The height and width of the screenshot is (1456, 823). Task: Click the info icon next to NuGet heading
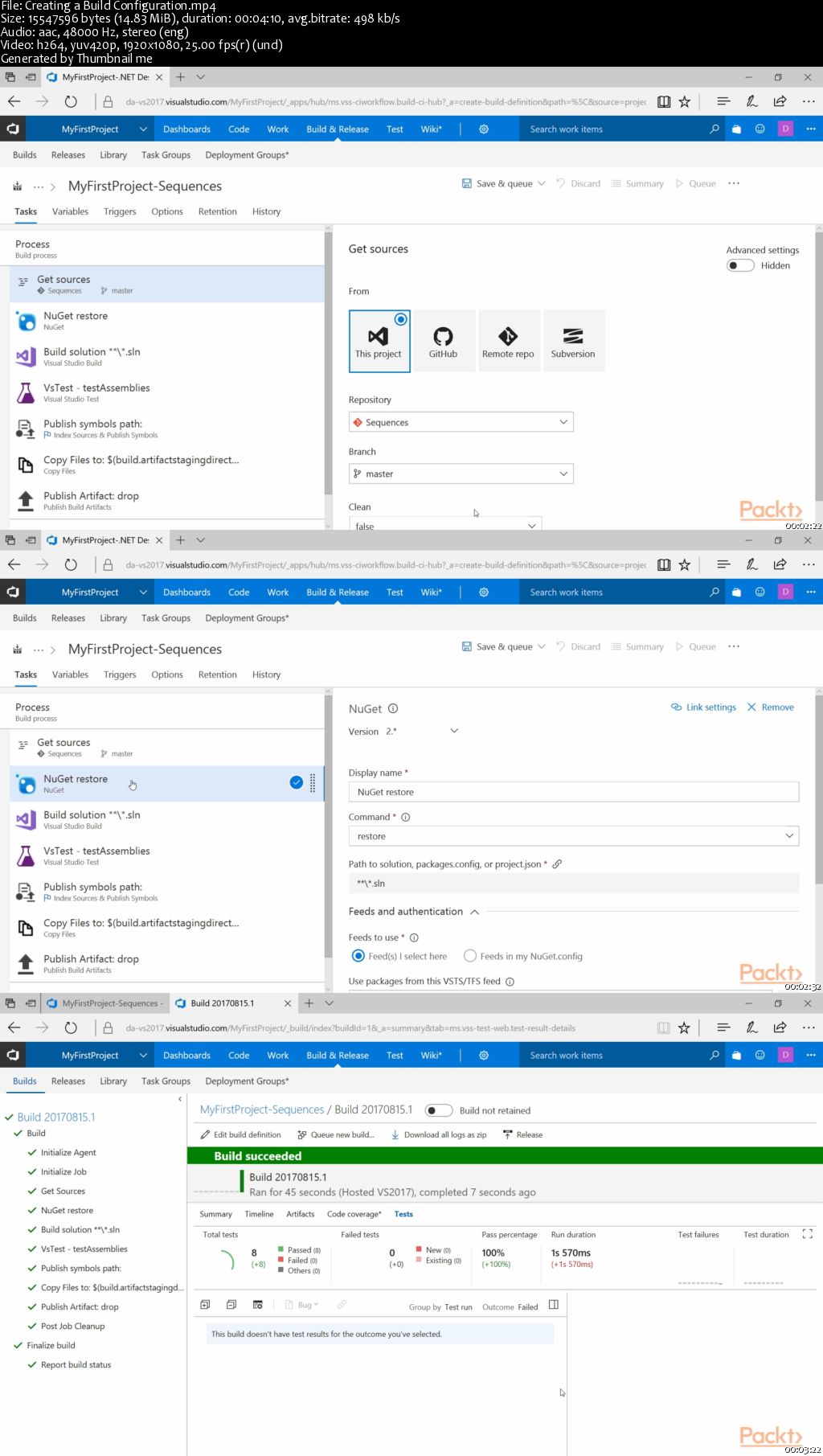coord(393,708)
